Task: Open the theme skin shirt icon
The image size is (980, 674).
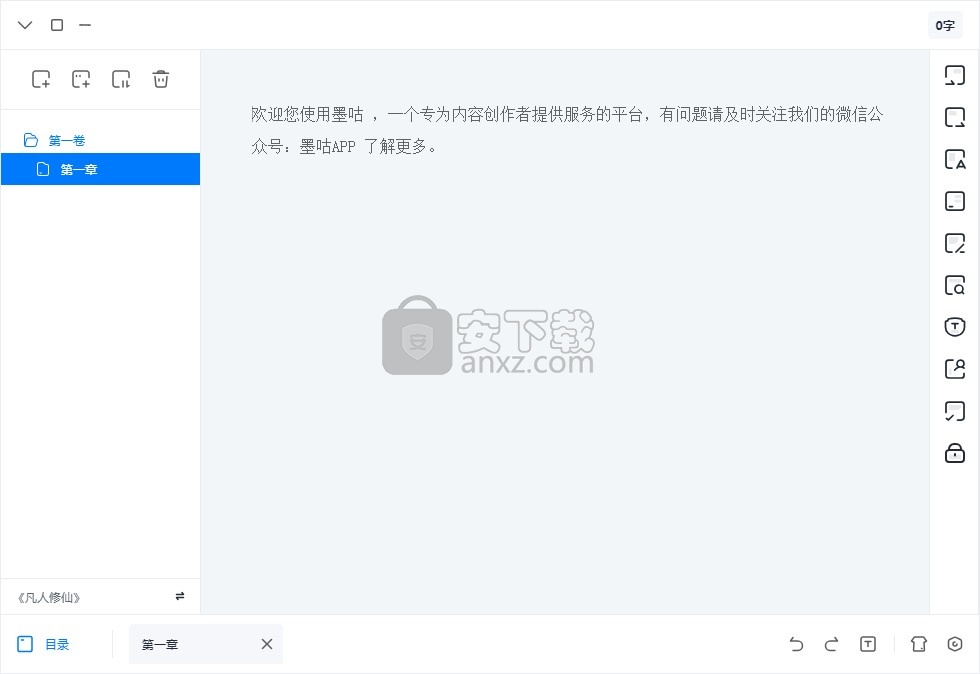Action: 919,644
